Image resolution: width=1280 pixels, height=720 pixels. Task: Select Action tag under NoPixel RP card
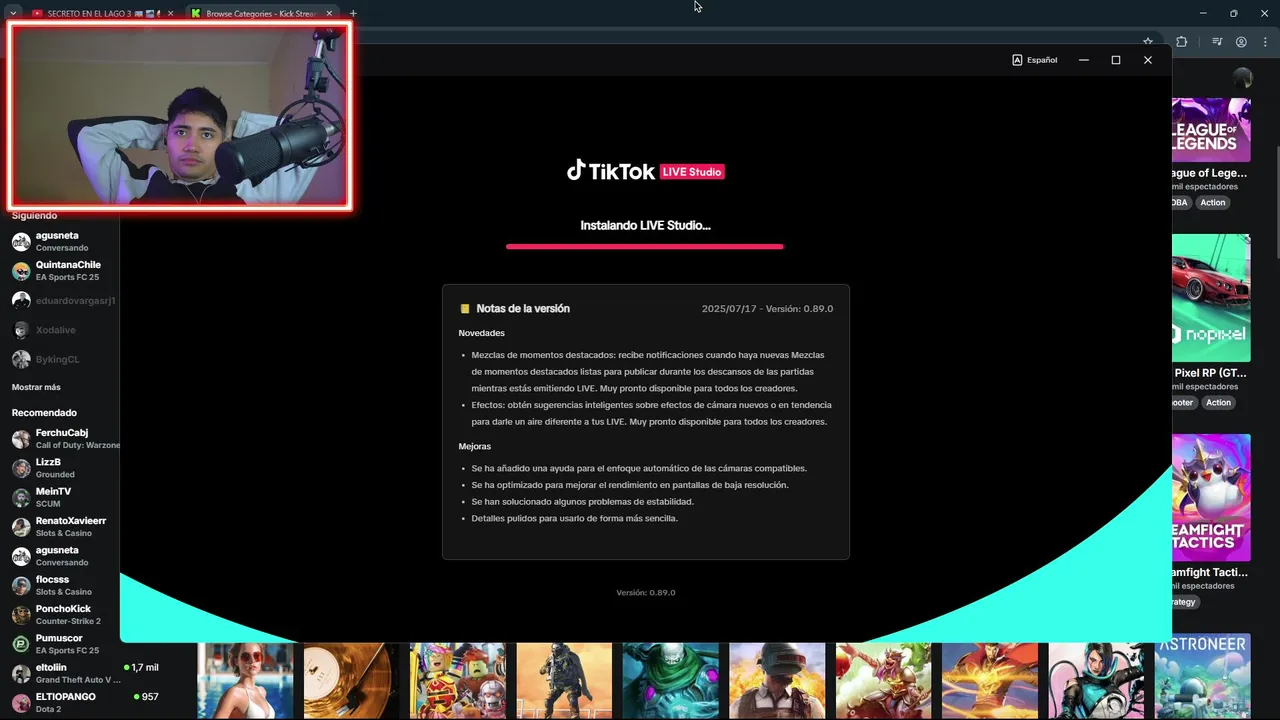point(1218,402)
